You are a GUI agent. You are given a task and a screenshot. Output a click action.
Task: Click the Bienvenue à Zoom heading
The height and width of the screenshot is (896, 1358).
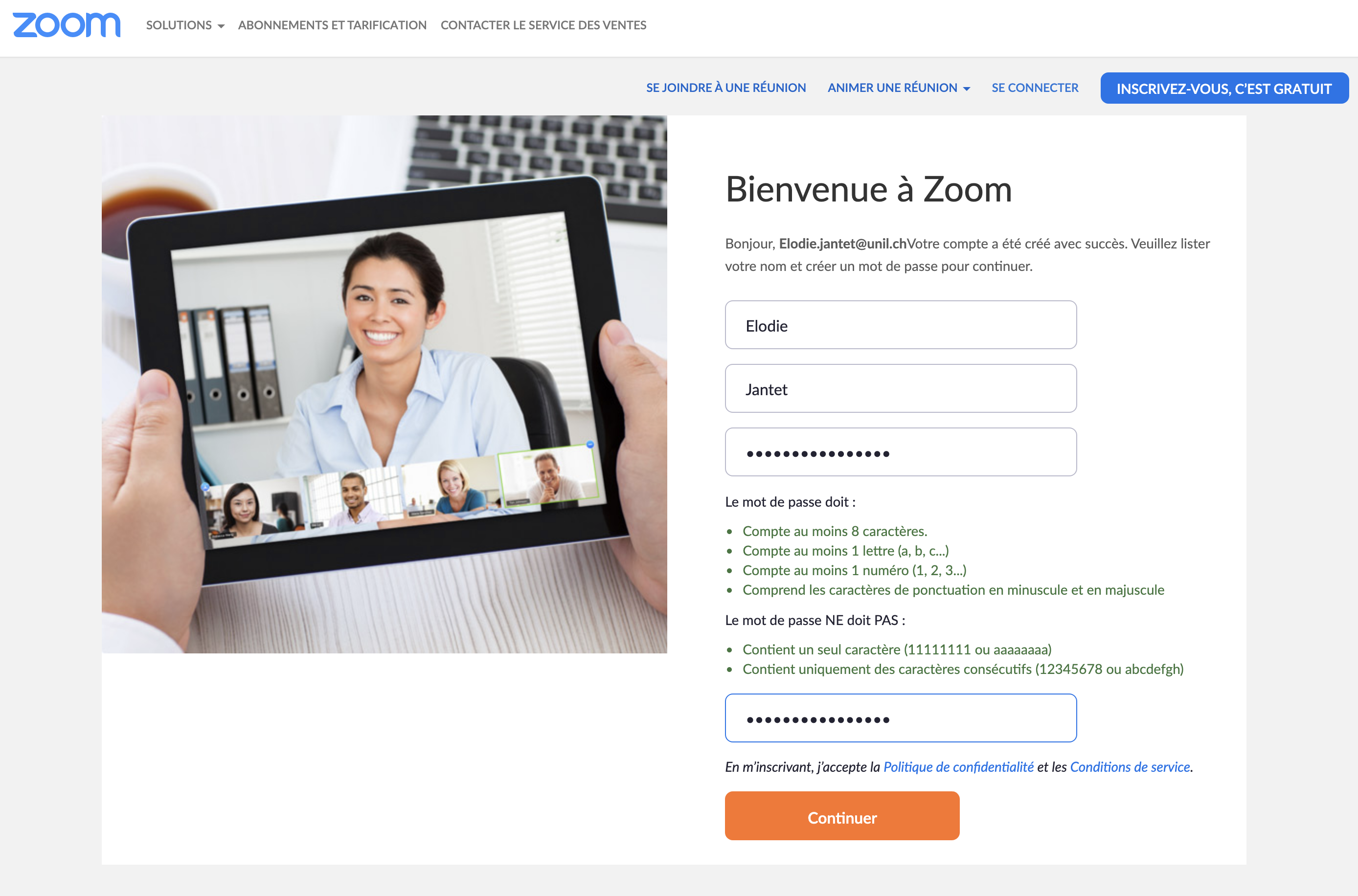point(868,190)
